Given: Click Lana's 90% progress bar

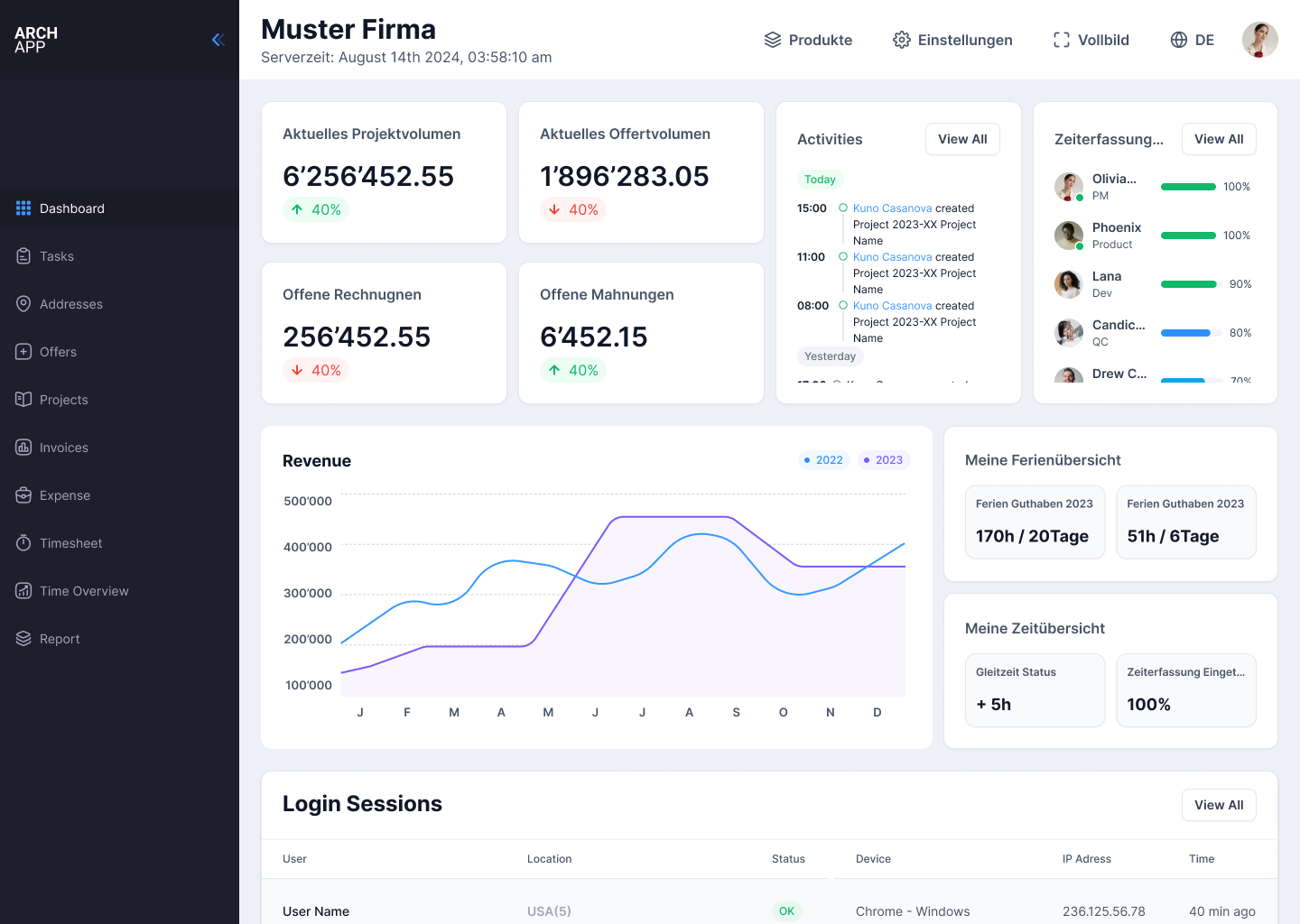Looking at the screenshot, I should point(1189,284).
